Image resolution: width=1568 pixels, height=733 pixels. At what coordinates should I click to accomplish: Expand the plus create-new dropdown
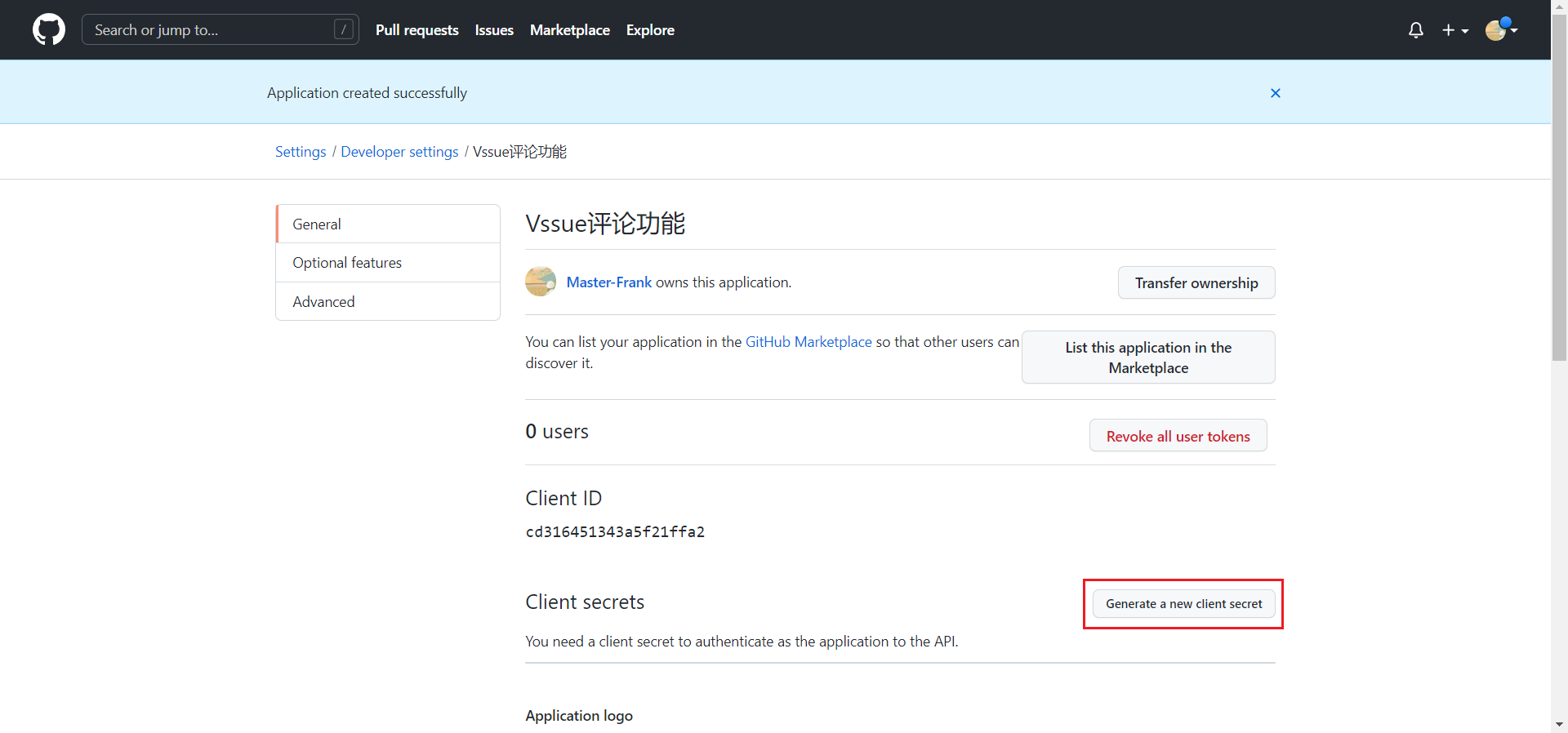(1455, 30)
